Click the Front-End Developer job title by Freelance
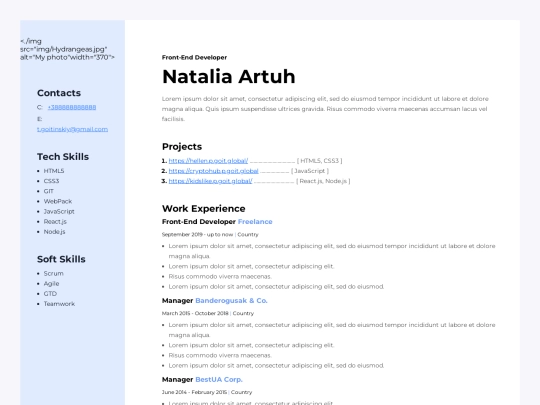Screen dimensions: 540x405 199,222
